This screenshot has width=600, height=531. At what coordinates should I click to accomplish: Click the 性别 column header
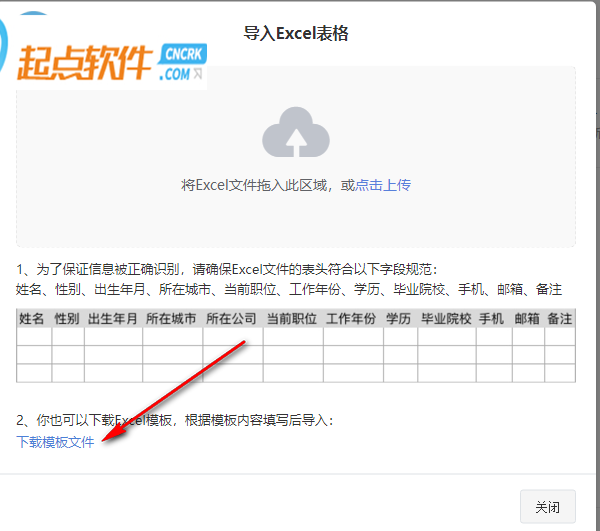click(x=67, y=318)
